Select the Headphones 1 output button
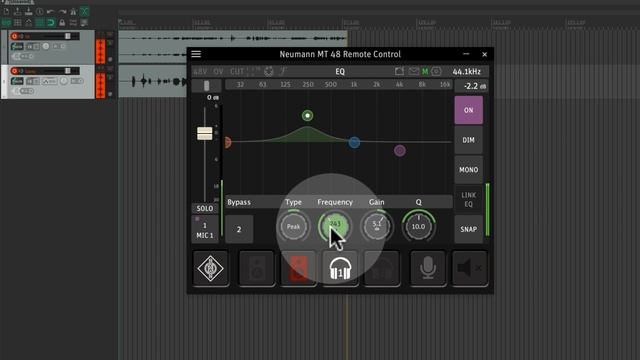 tap(340, 268)
